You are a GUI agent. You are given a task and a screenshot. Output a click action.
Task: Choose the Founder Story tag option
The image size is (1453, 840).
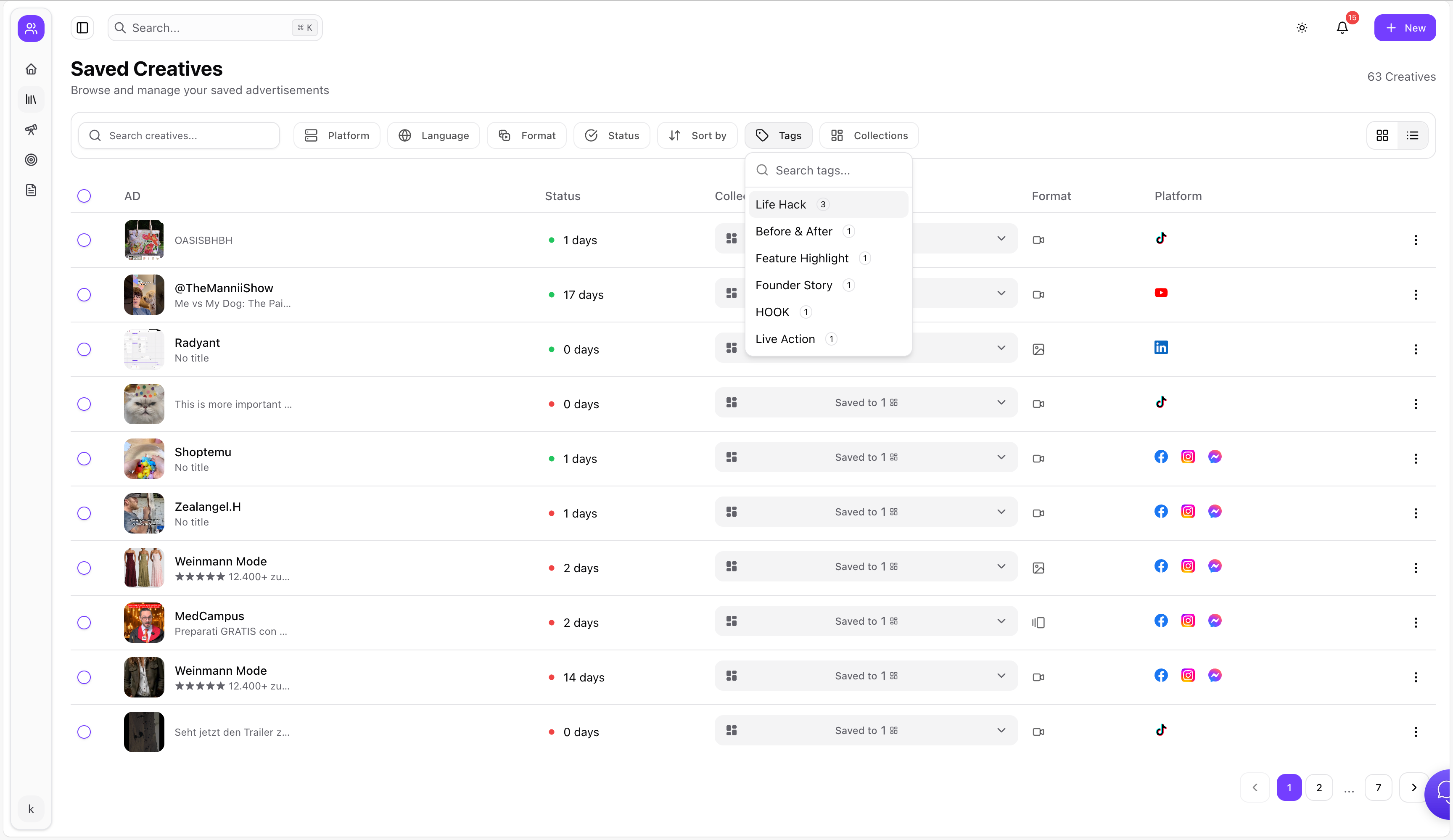tap(793, 285)
